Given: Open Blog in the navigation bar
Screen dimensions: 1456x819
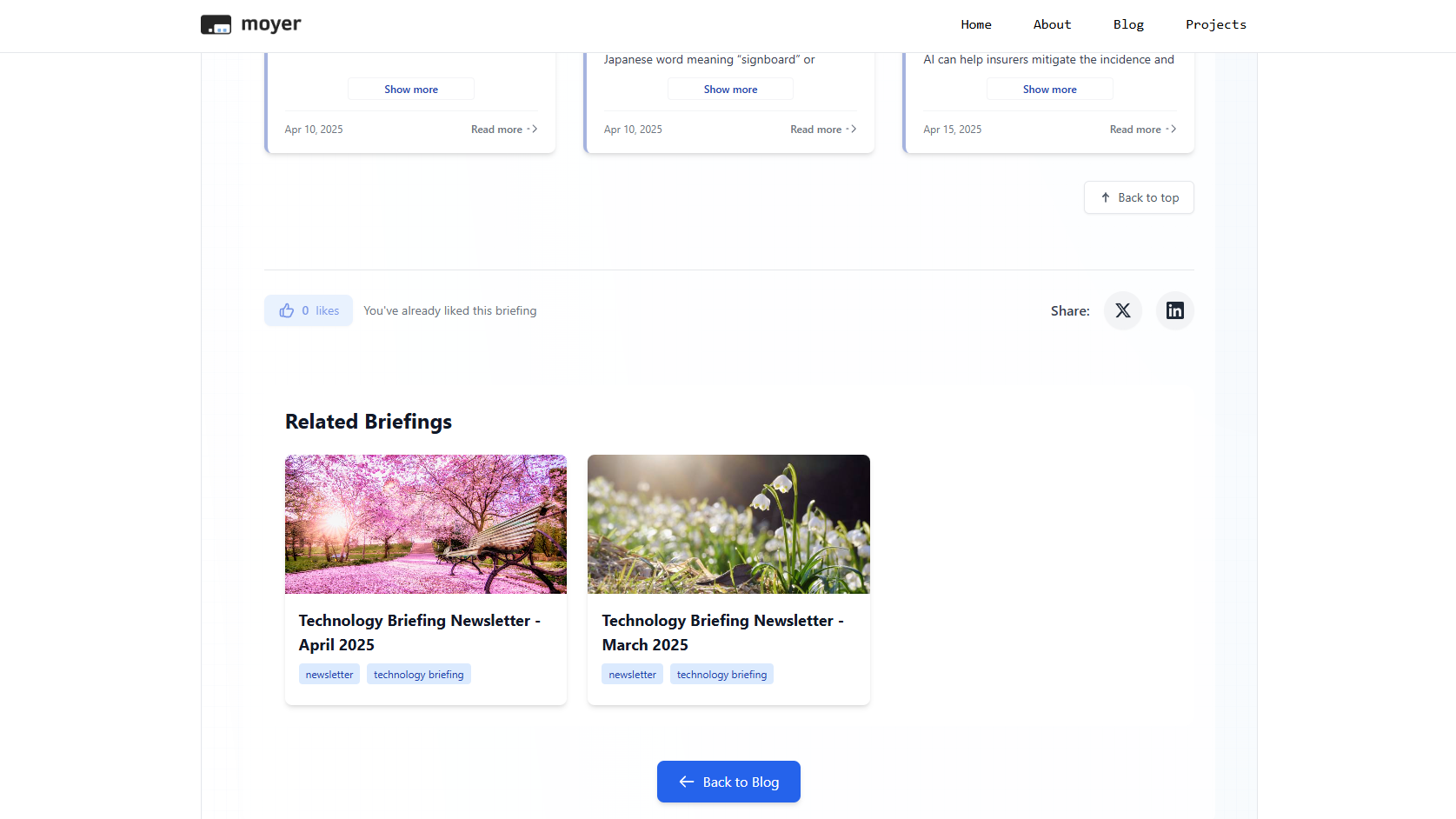Looking at the screenshot, I should coord(1128,24).
